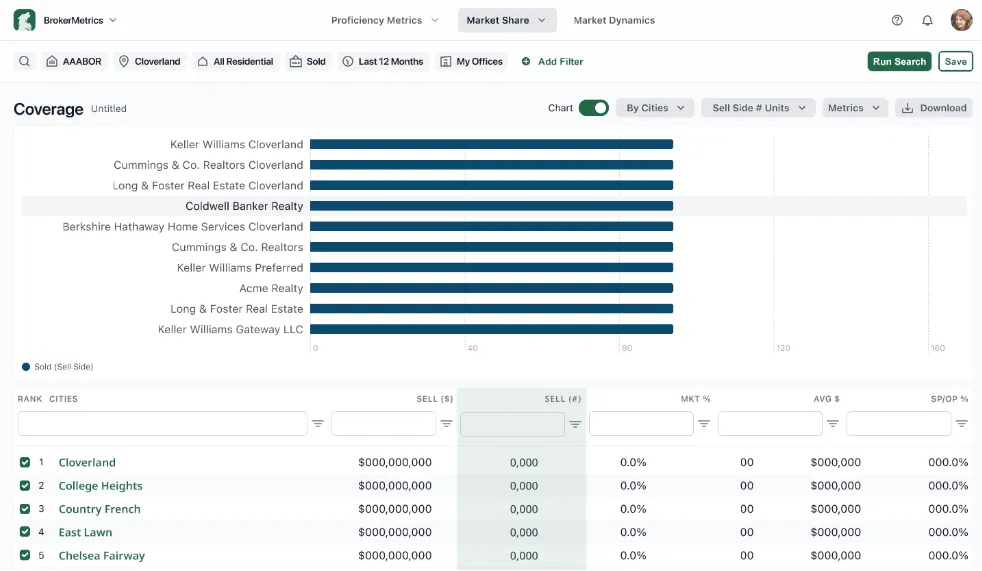Sort by the SP/OP % column header
The height and width of the screenshot is (571, 982).
(x=949, y=399)
